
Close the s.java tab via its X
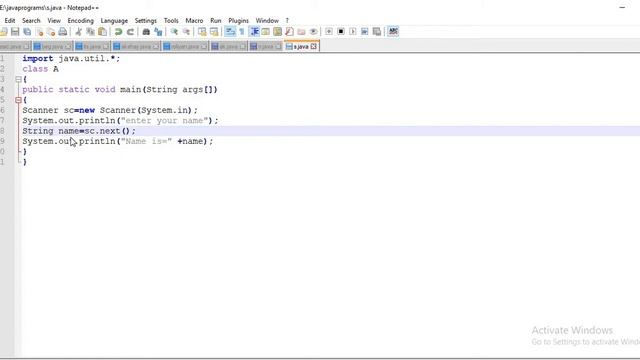[313, 47]
